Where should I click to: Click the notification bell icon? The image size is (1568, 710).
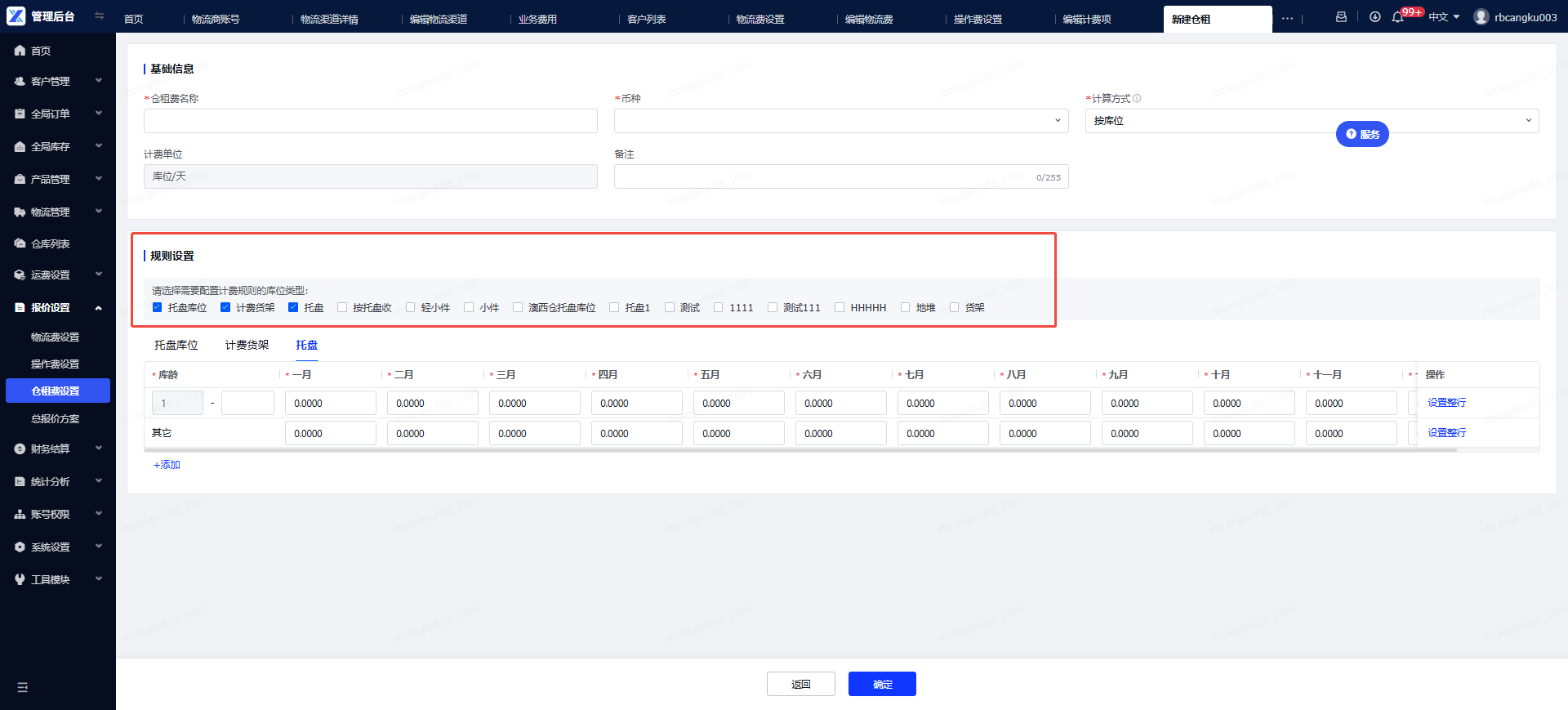[x=1397, y=17]
